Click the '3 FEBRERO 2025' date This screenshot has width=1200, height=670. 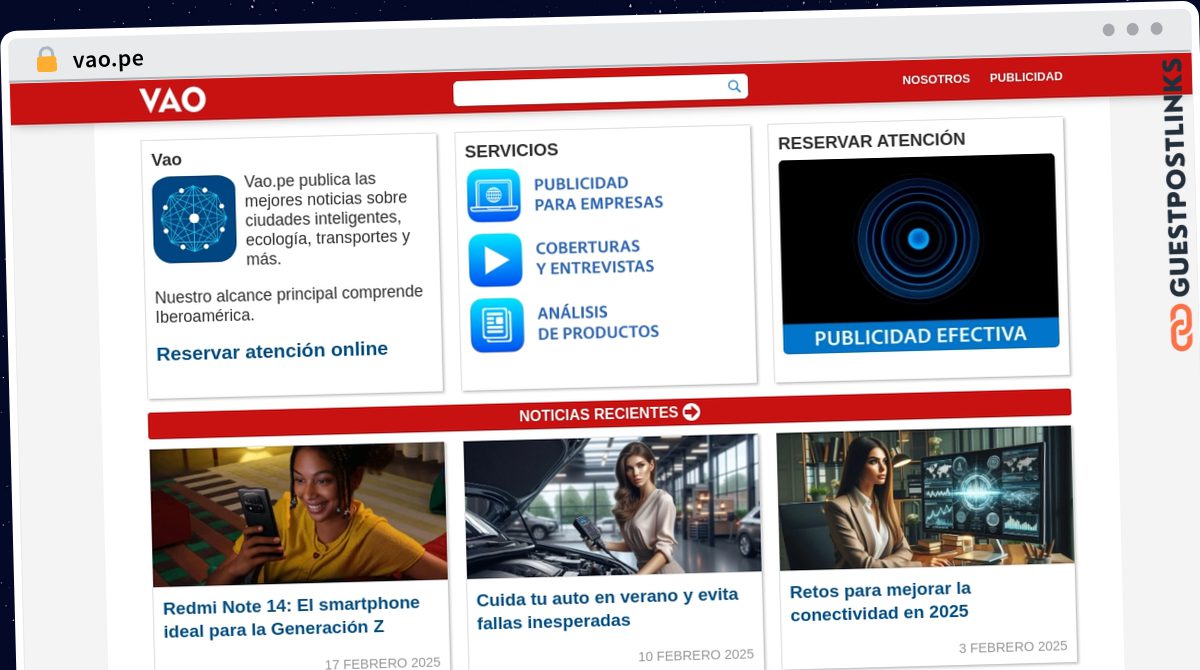click(1013, 647)
